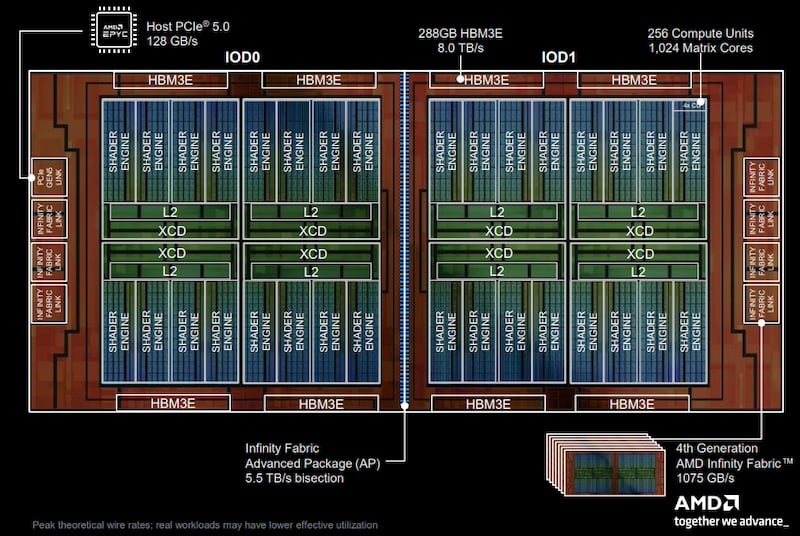The width and height of the screenshot is (800, 536).
Task: Click the stacked GPU package thumbnail
Action: click(606, 465)
